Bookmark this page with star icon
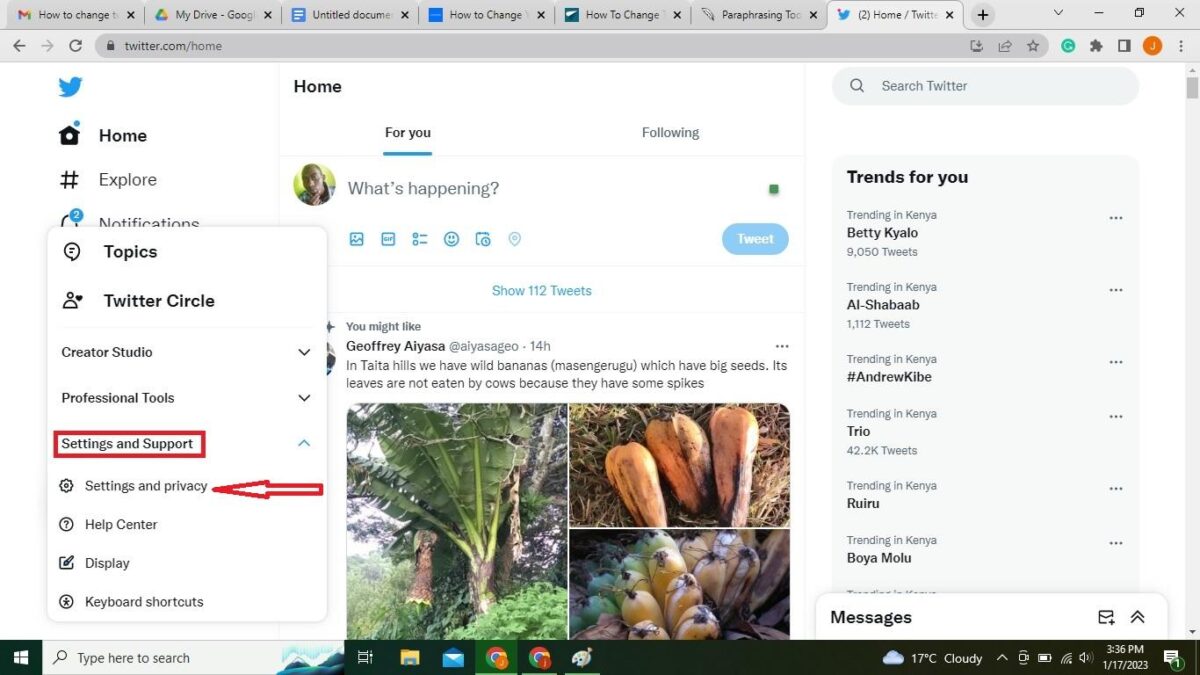Image resolution: width=1200 pixels, height=675 pixels. point(1033,46)
